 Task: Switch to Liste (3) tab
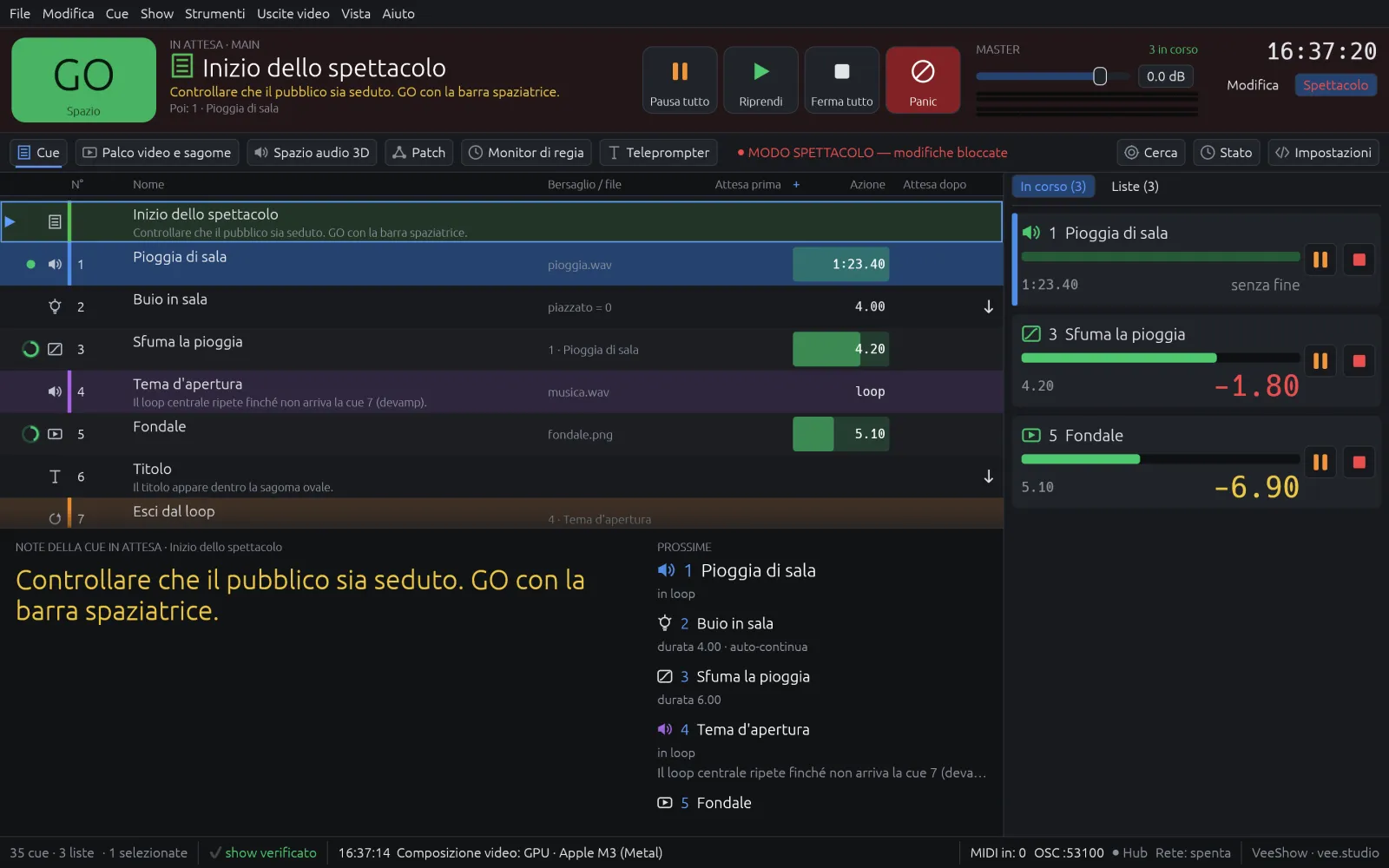click(1135, 187)
